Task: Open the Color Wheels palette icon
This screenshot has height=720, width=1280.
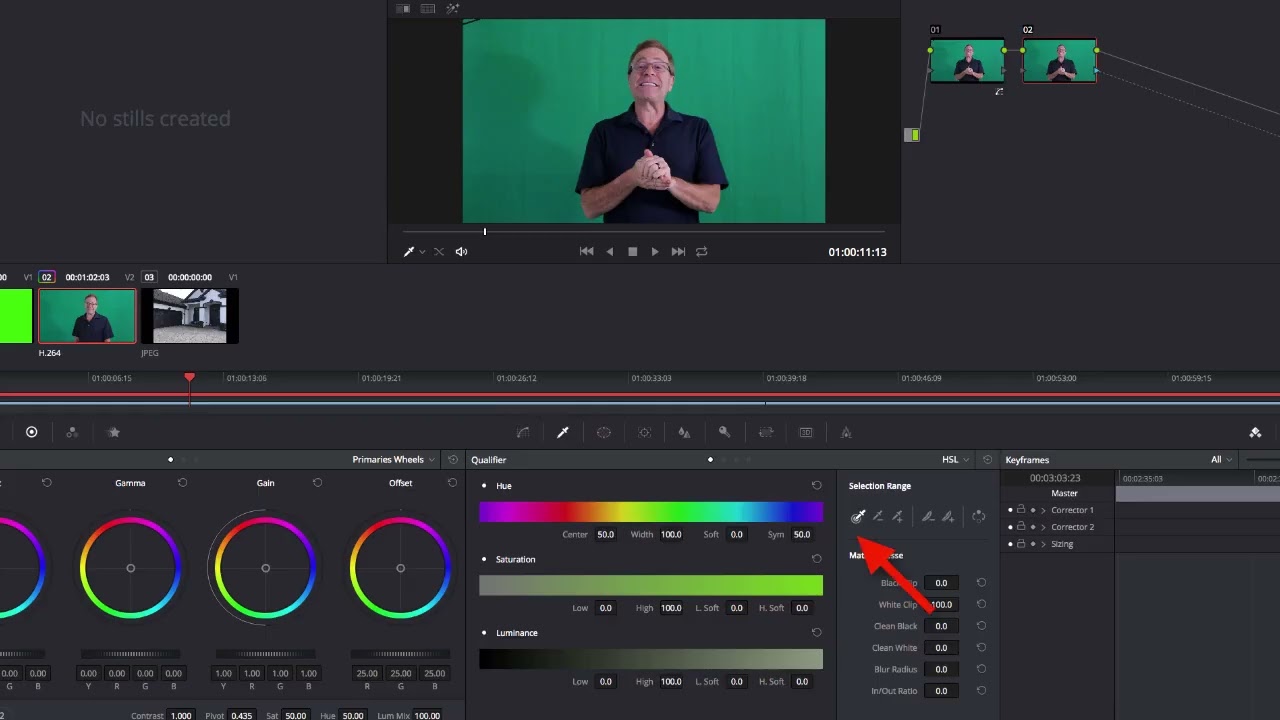Action: [32, 432]
